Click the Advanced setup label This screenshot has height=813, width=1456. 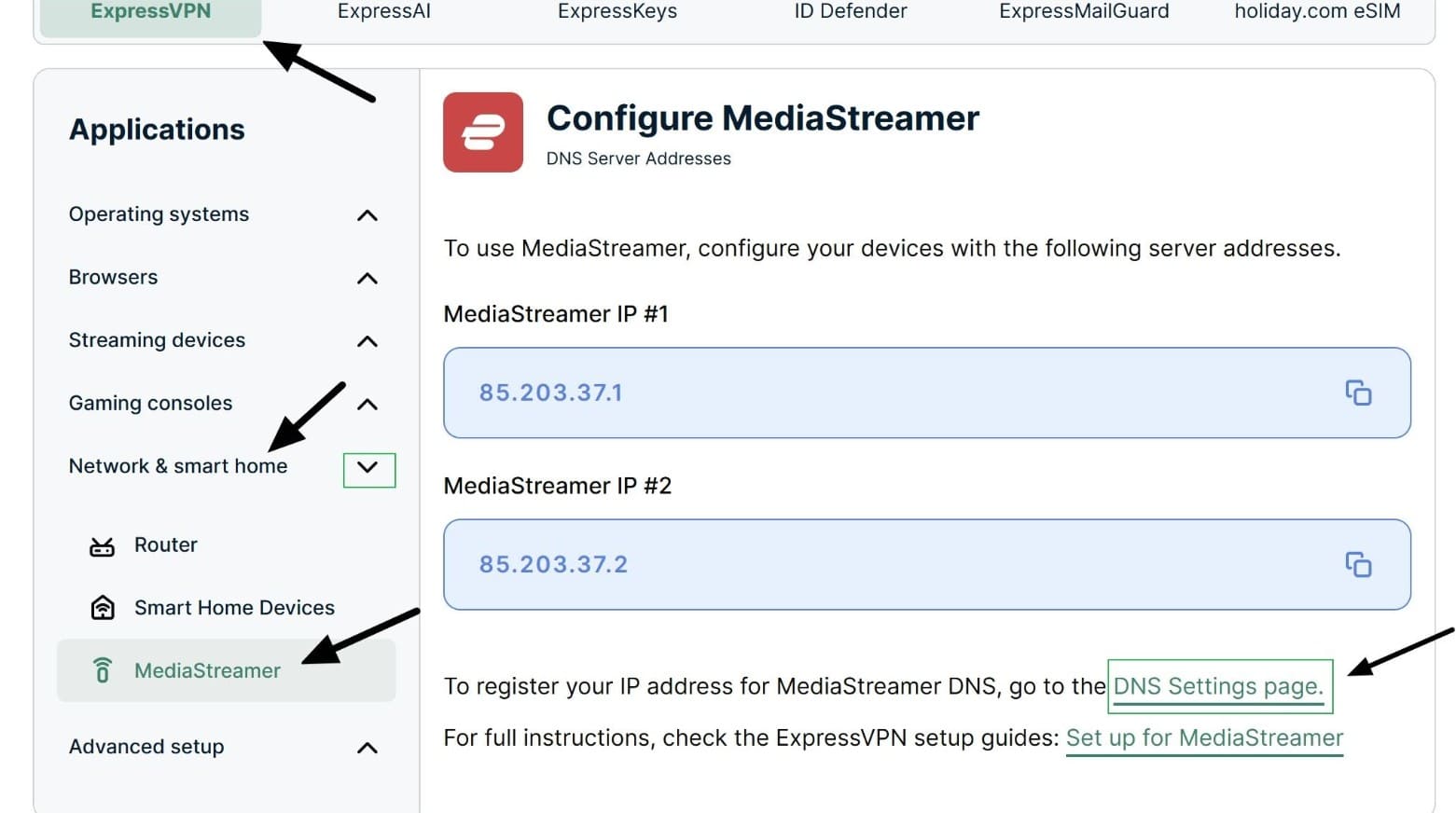[x=146, y=747]
